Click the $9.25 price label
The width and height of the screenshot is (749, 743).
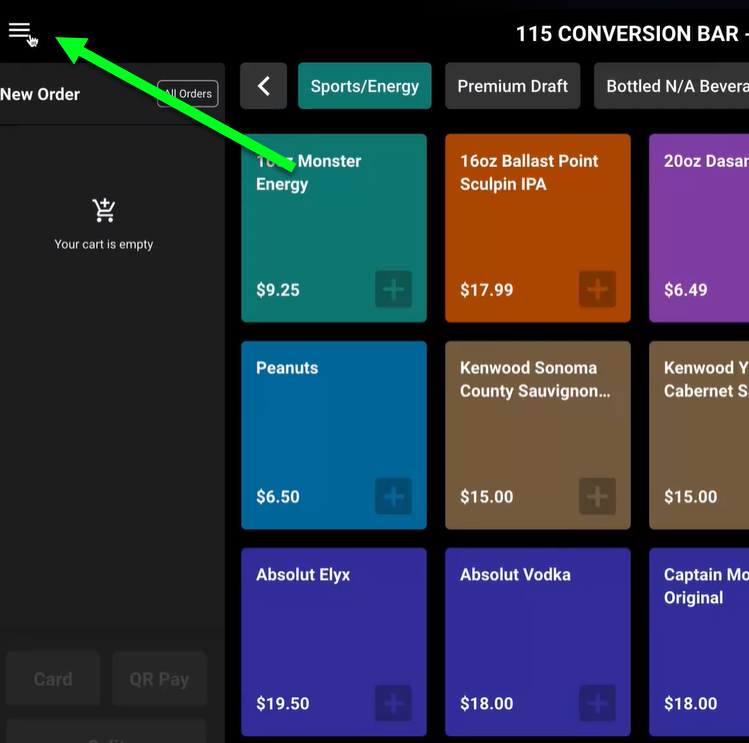278,290
